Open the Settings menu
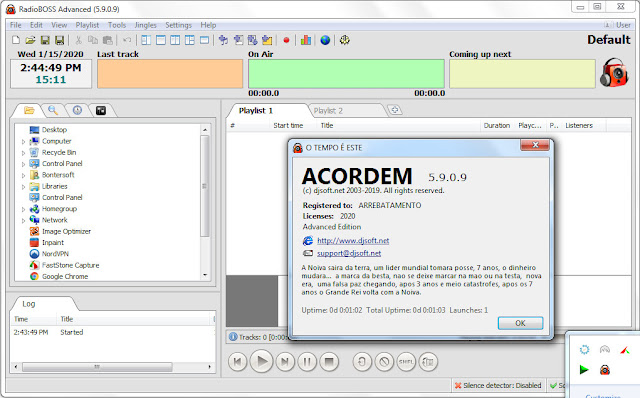This screenshot has width=640, height=398. click(178, 25)
